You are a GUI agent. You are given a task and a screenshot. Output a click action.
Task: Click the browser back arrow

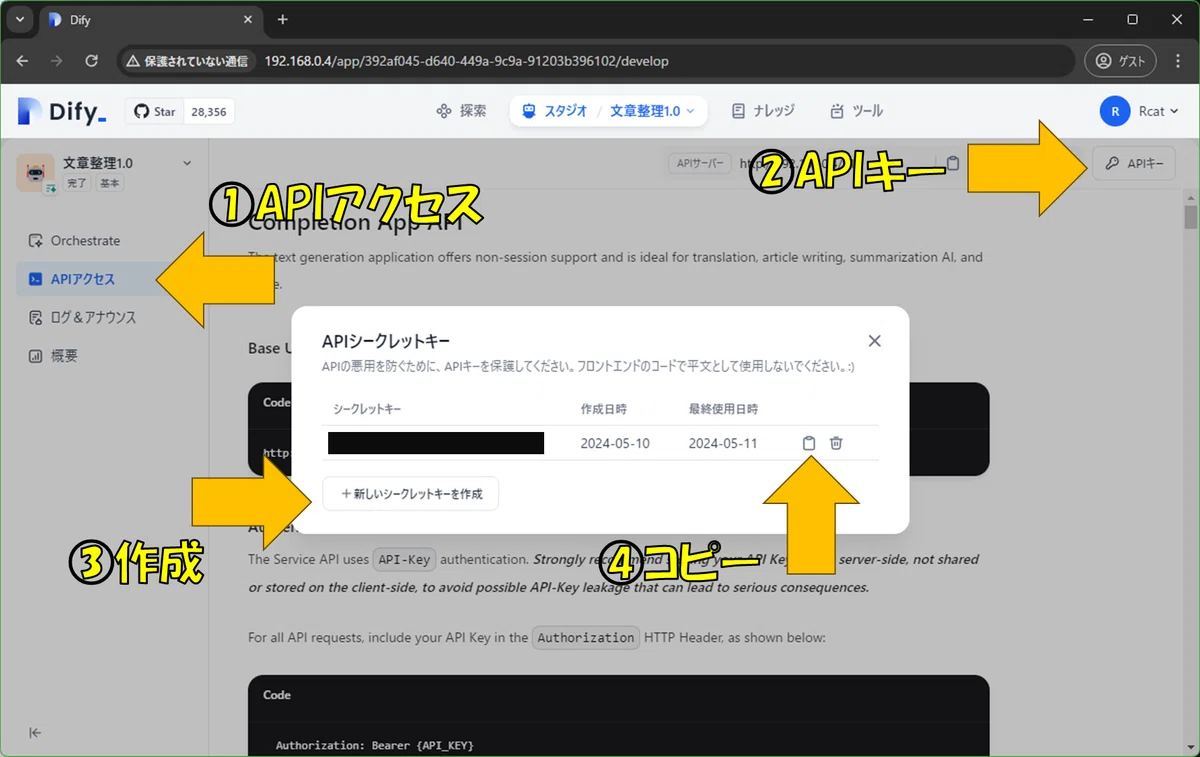click(23, 61)
